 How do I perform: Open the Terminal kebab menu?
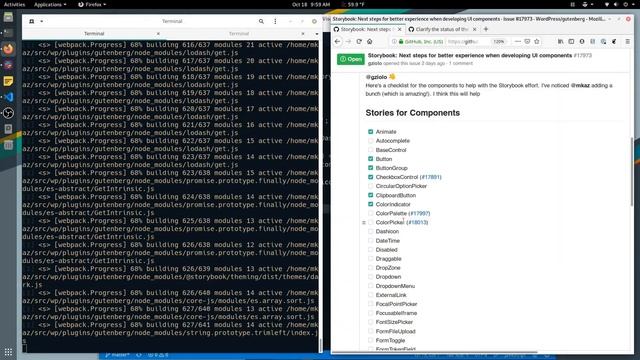click(275, 21)
